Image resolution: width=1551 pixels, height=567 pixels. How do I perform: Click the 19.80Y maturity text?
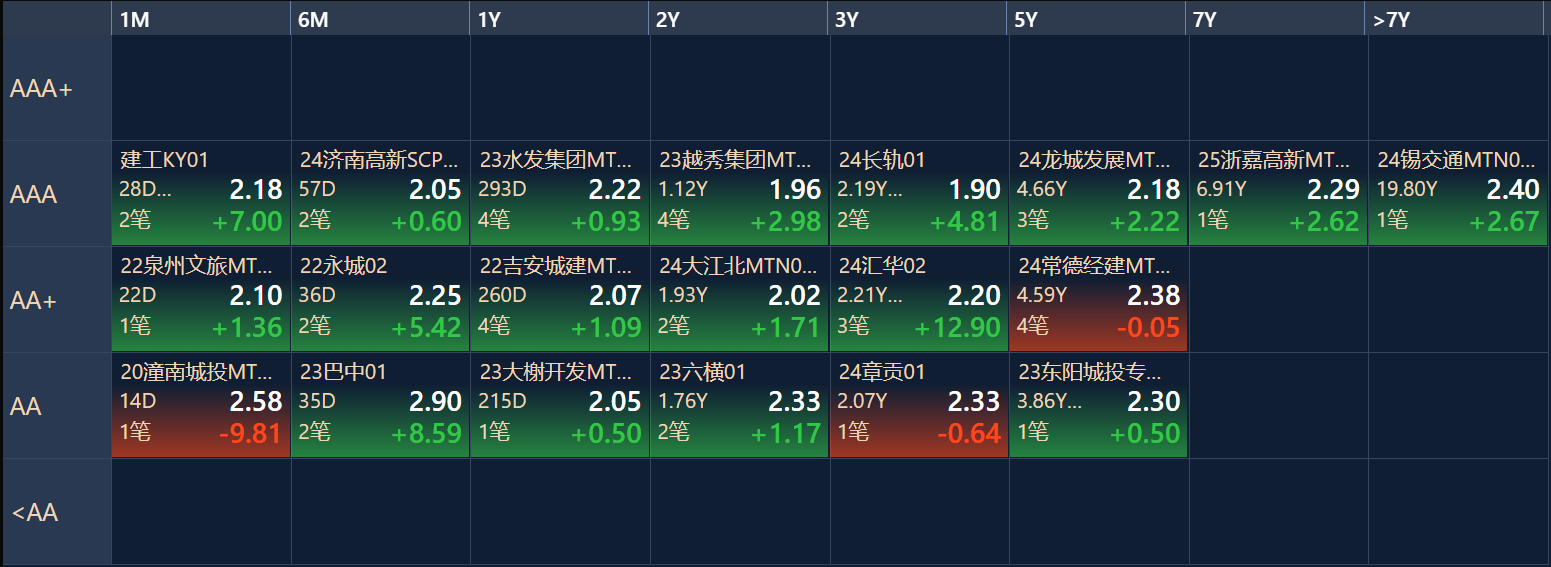(1407, 188)
